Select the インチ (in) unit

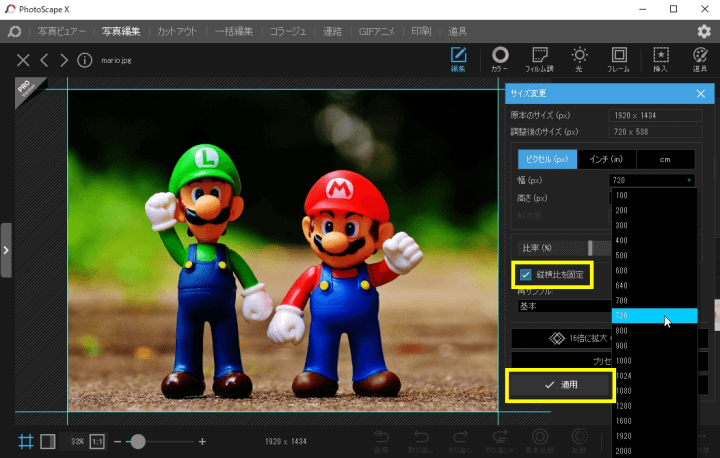pyautogui.click(x=606, y=159)
